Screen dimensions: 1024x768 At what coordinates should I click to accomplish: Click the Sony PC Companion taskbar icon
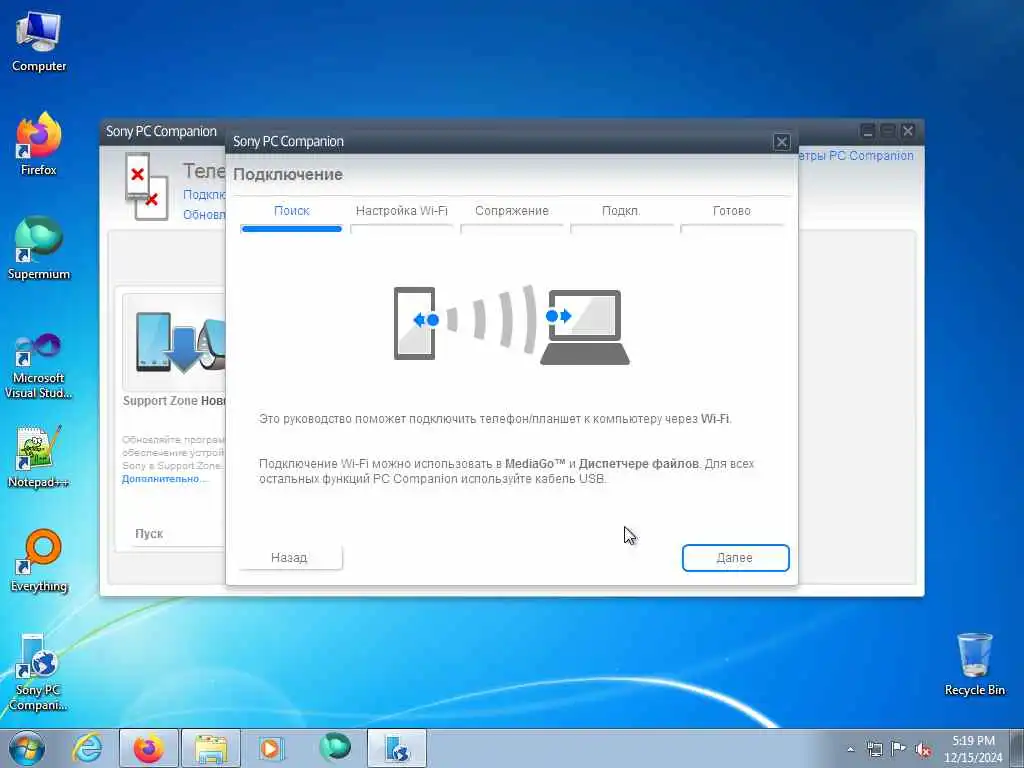tap(396, 748)
